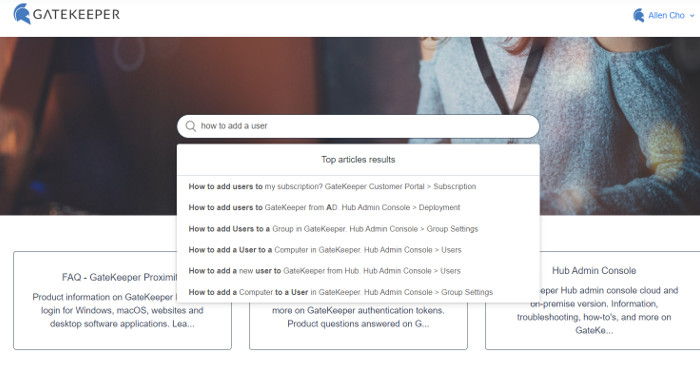This screenshot has height=380, width=700.
Task: Open 'How to add a new user to GateKeeper from Hub' result
Action: tap(324, 271)
